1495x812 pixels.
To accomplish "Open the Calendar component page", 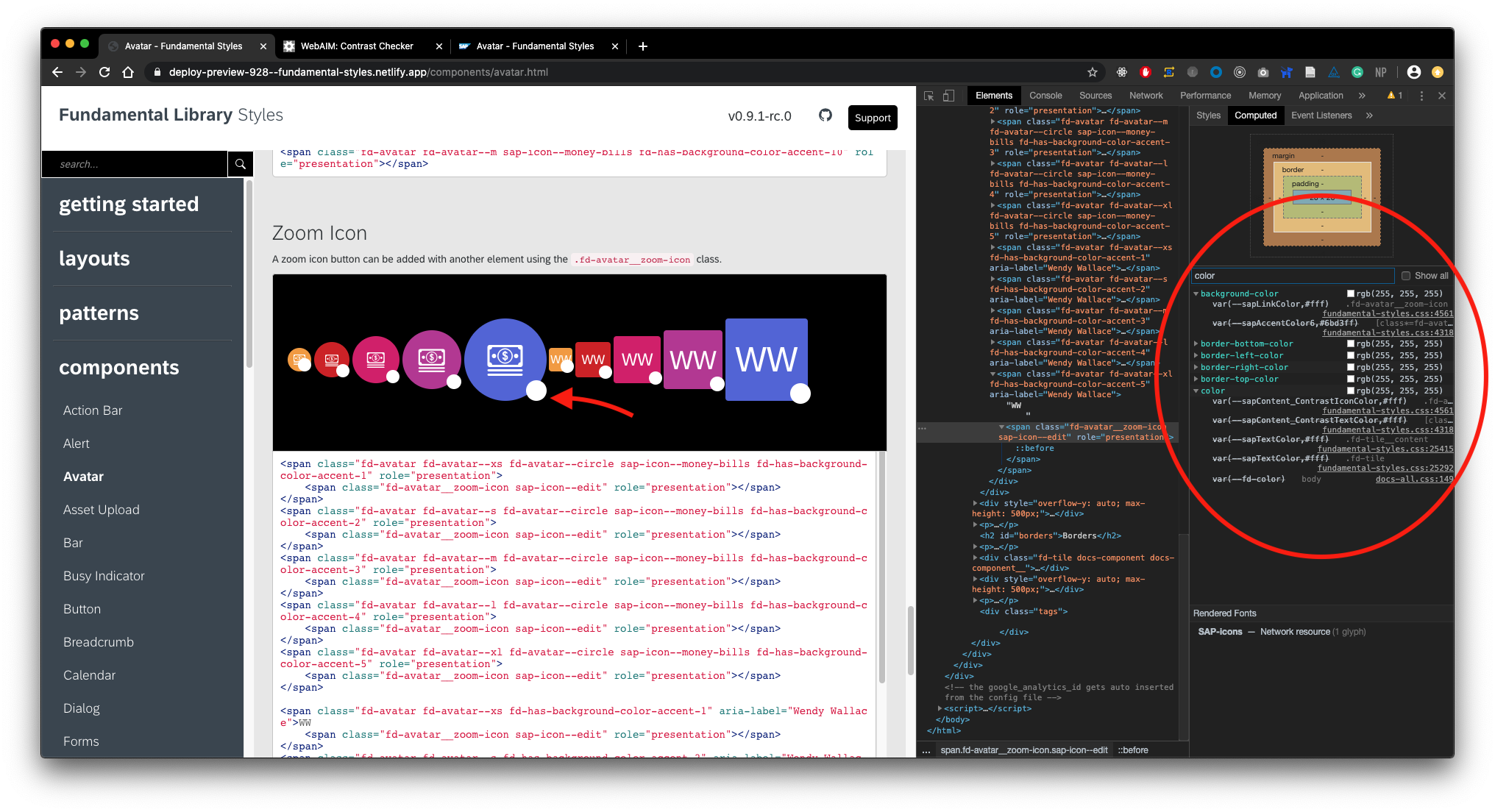I will (89, 675).
